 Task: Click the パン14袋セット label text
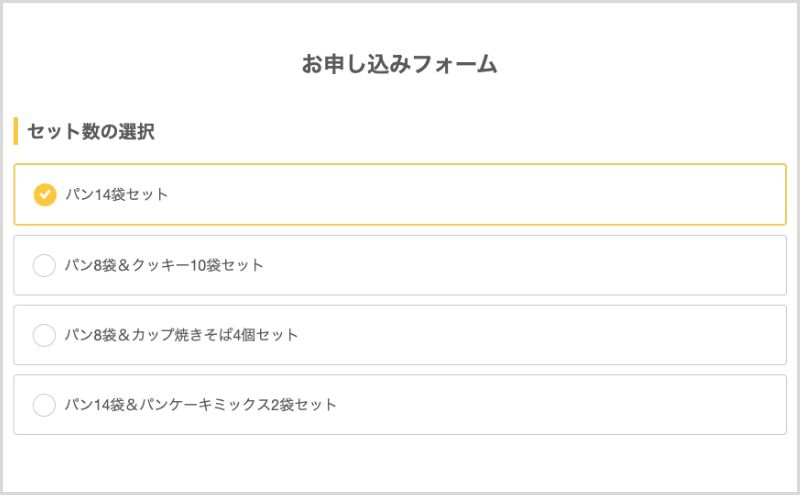pos(116,194)
